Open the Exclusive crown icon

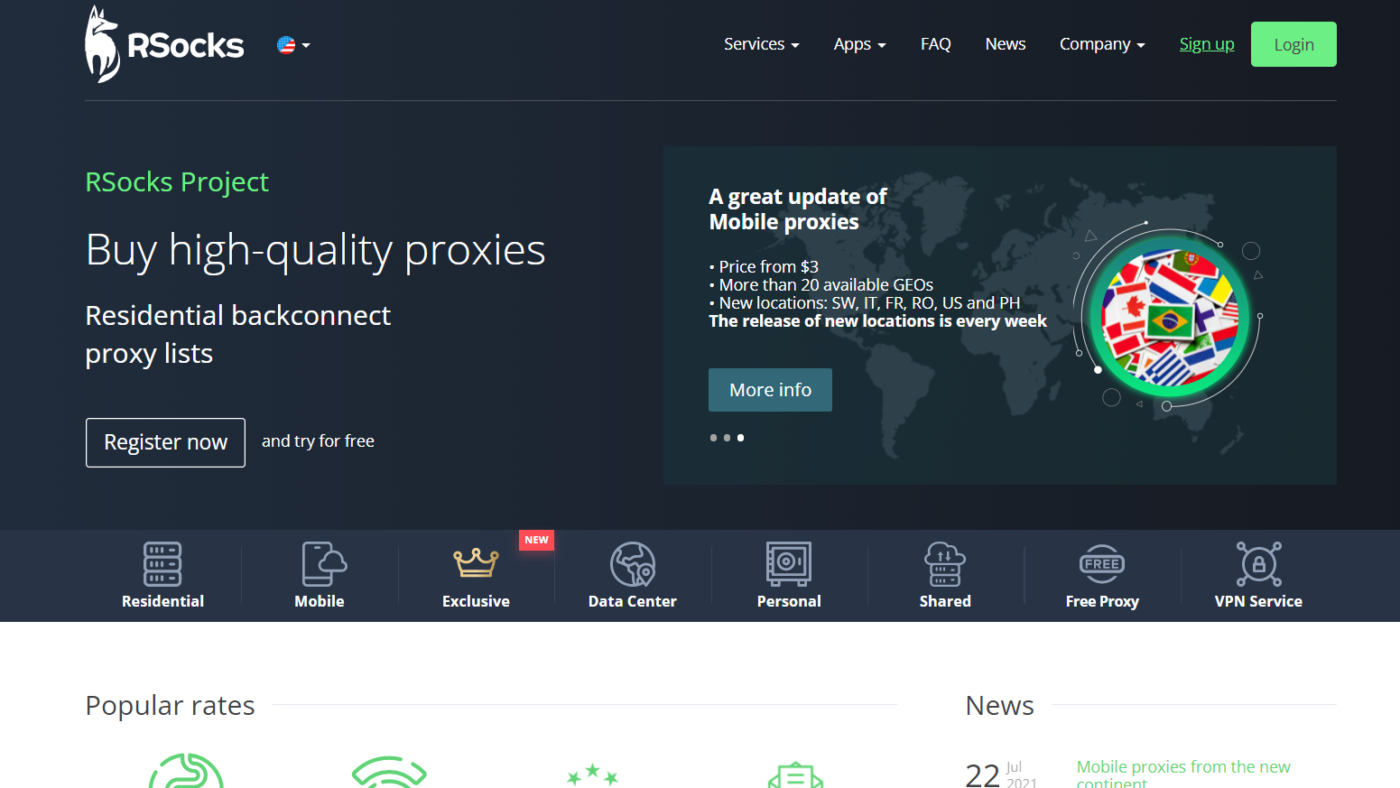(x=476, y=563)
